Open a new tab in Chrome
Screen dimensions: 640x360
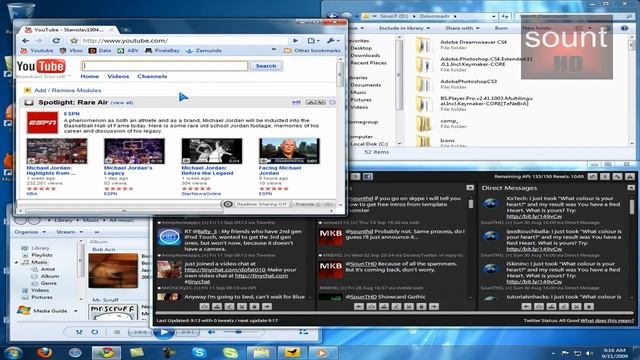click(126, 30)
